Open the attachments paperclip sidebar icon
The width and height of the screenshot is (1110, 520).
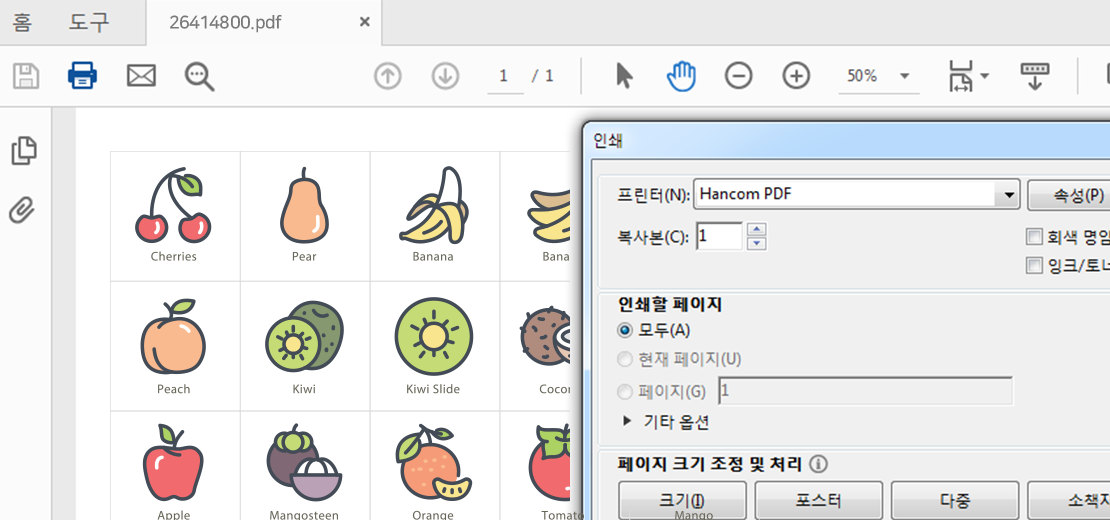(23, 209)
